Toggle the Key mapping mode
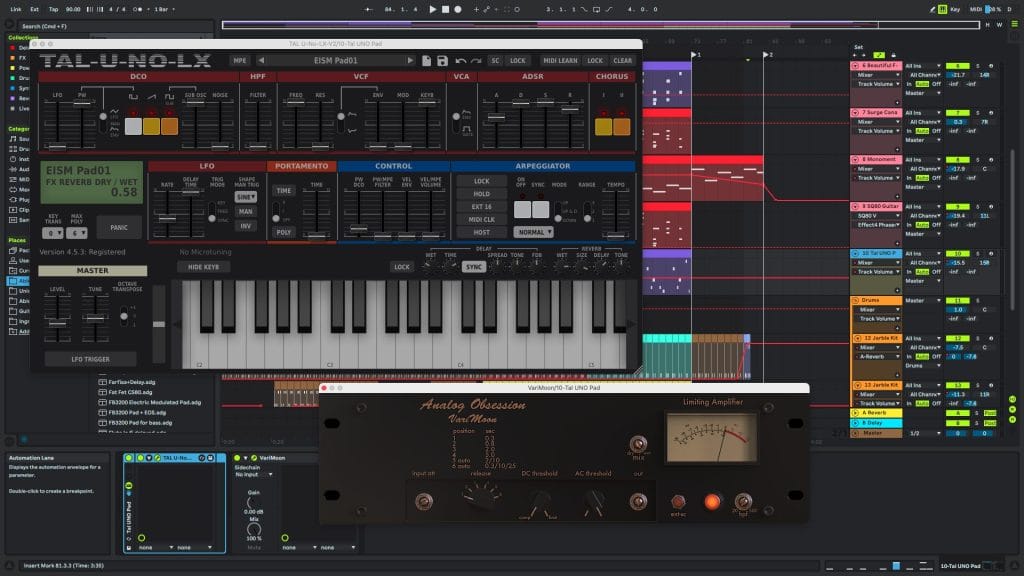Screen dimensions: 1024x576 point(955,9)
